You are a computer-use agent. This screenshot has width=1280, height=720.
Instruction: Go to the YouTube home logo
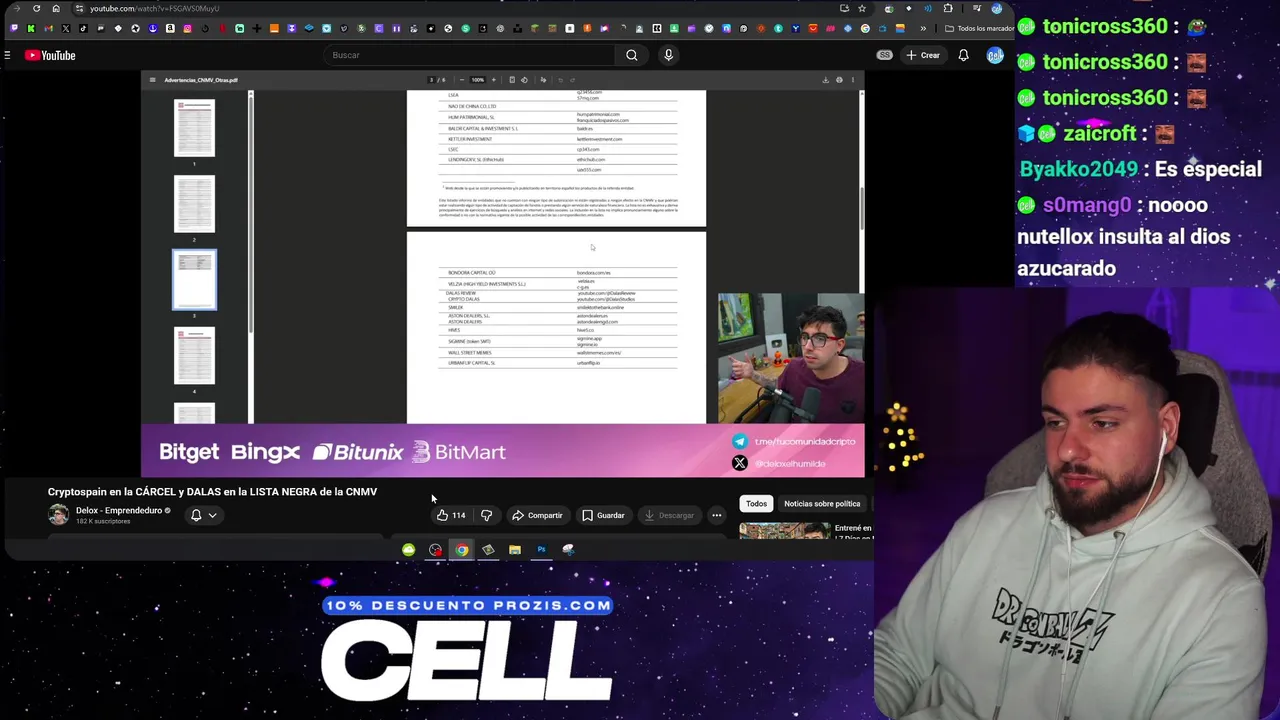(50, 55)
